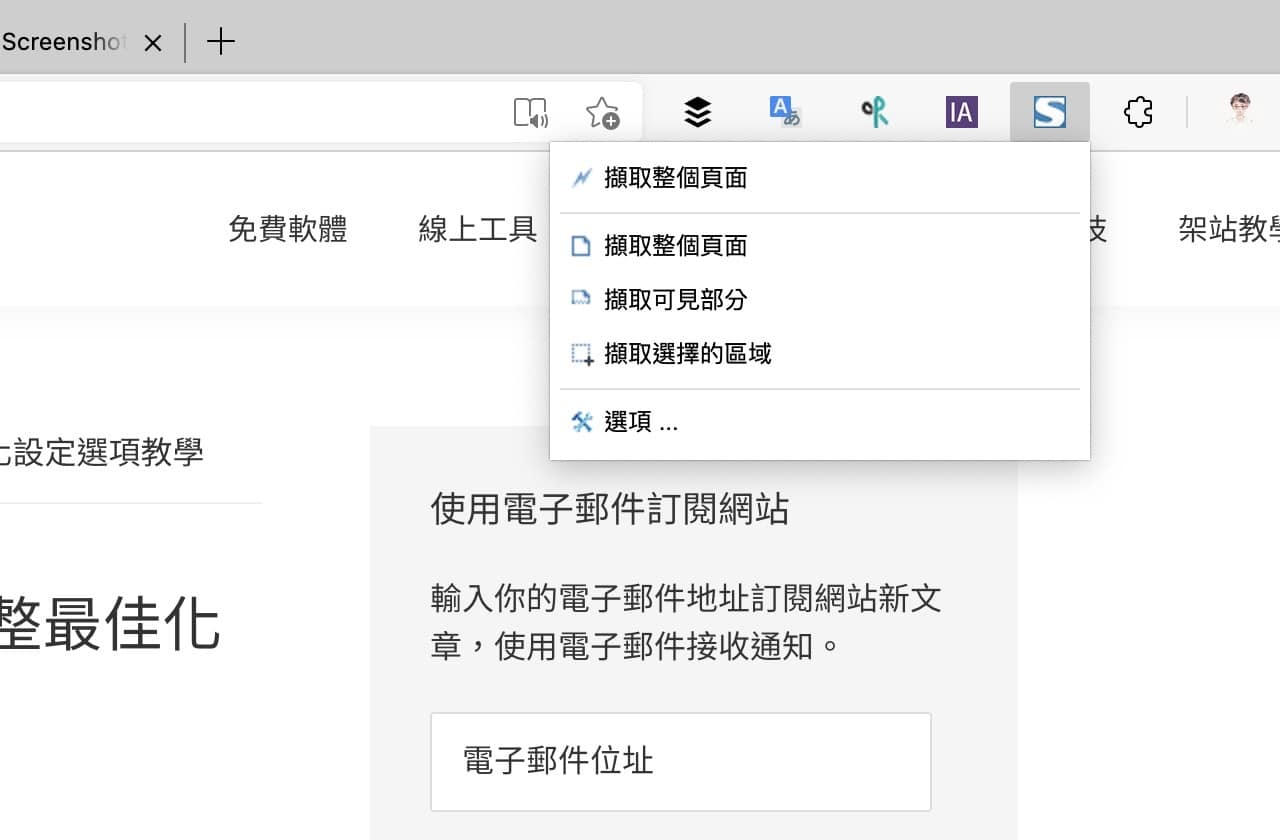Click the 免費軟體 navigation link

pos(288,229)
